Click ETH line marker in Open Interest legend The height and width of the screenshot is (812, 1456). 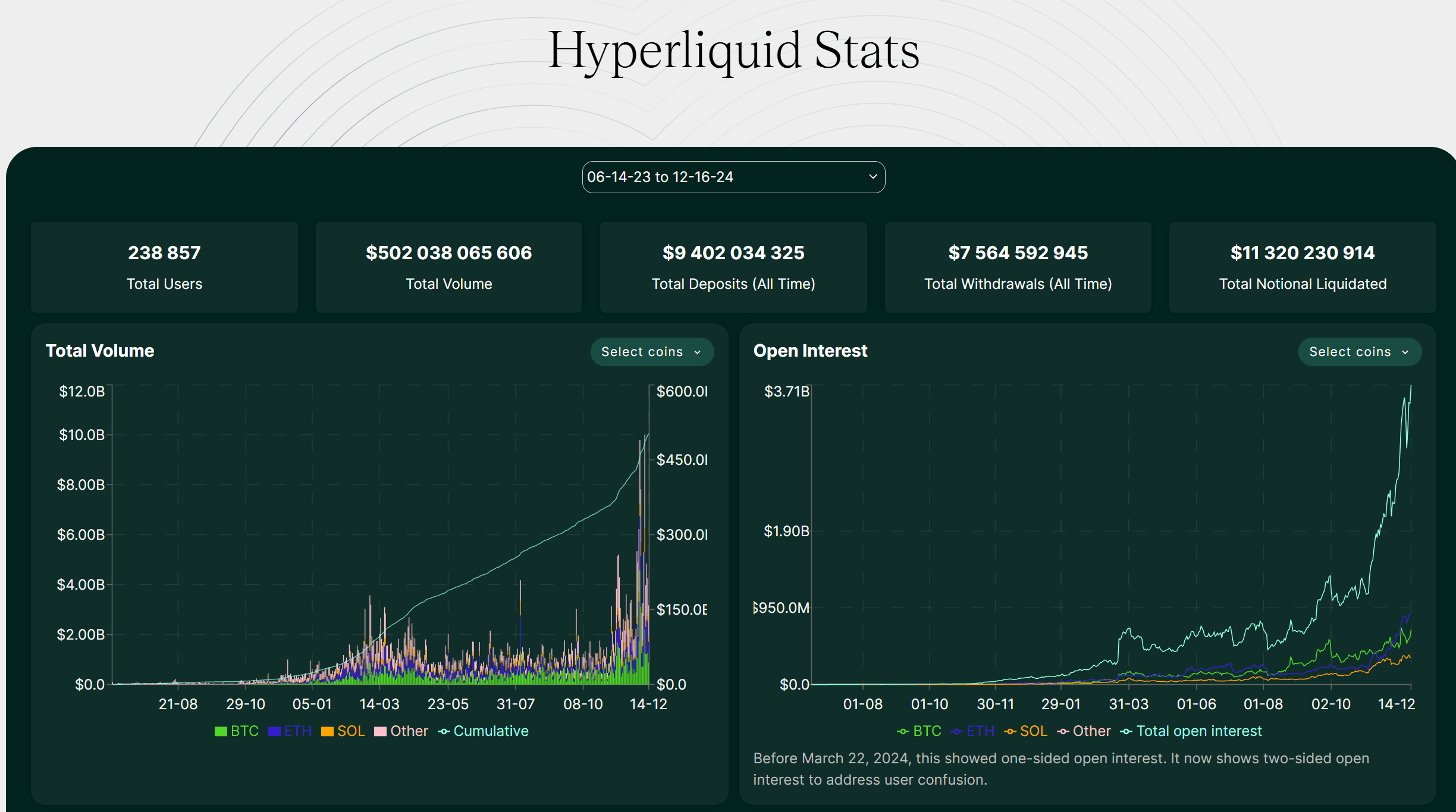[x=956, y=731]
